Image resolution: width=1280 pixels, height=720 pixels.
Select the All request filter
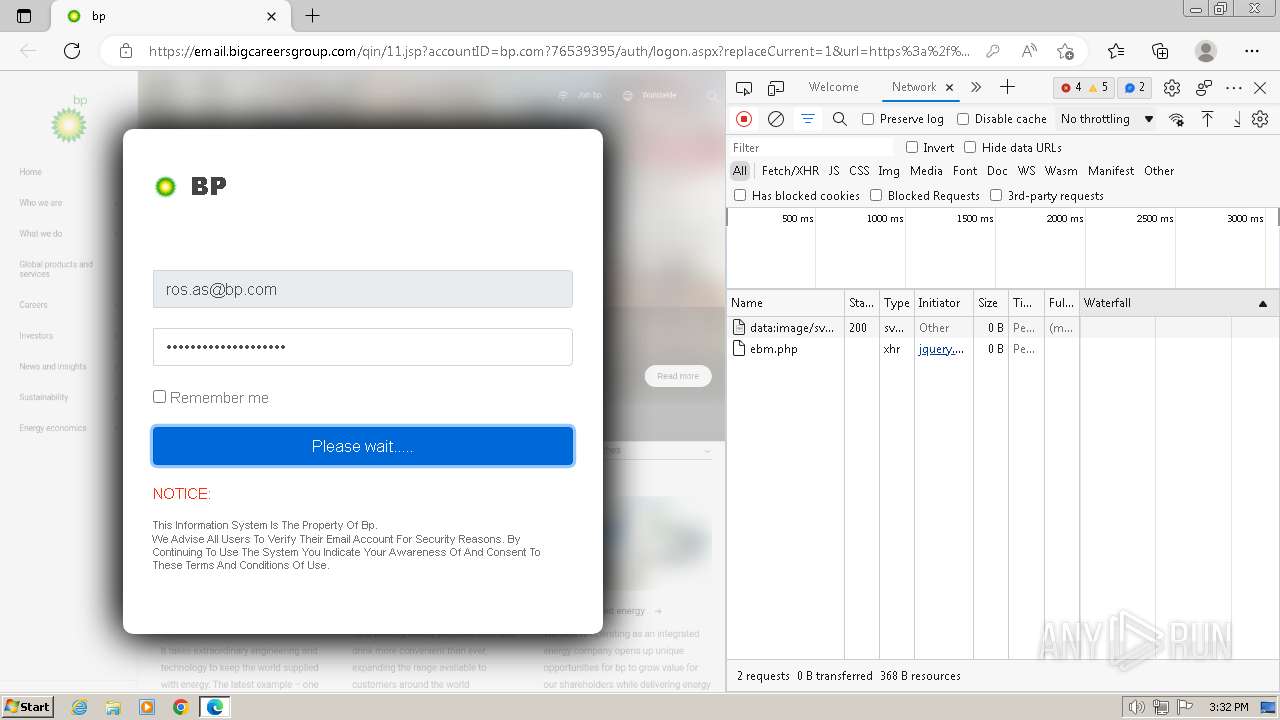pyautogui.click(x=740, y=171)
